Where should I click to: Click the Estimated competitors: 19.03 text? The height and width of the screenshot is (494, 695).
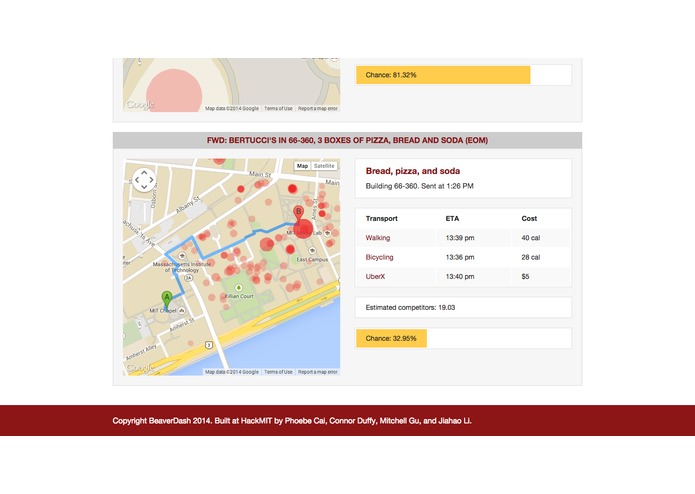[x=410, y=307]
